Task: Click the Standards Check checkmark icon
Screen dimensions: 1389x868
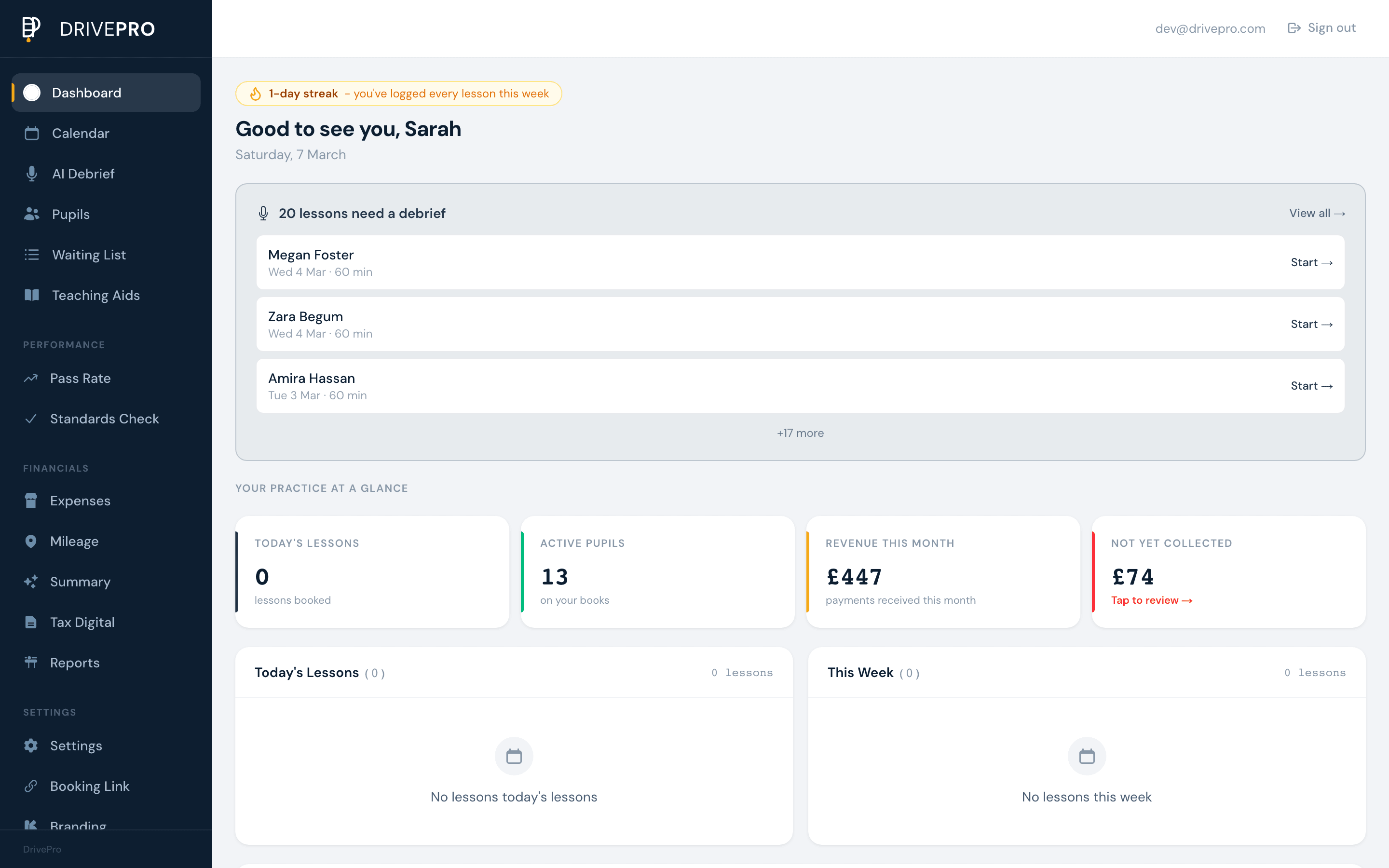Action: pyautogui.click(x=32, y=419)
